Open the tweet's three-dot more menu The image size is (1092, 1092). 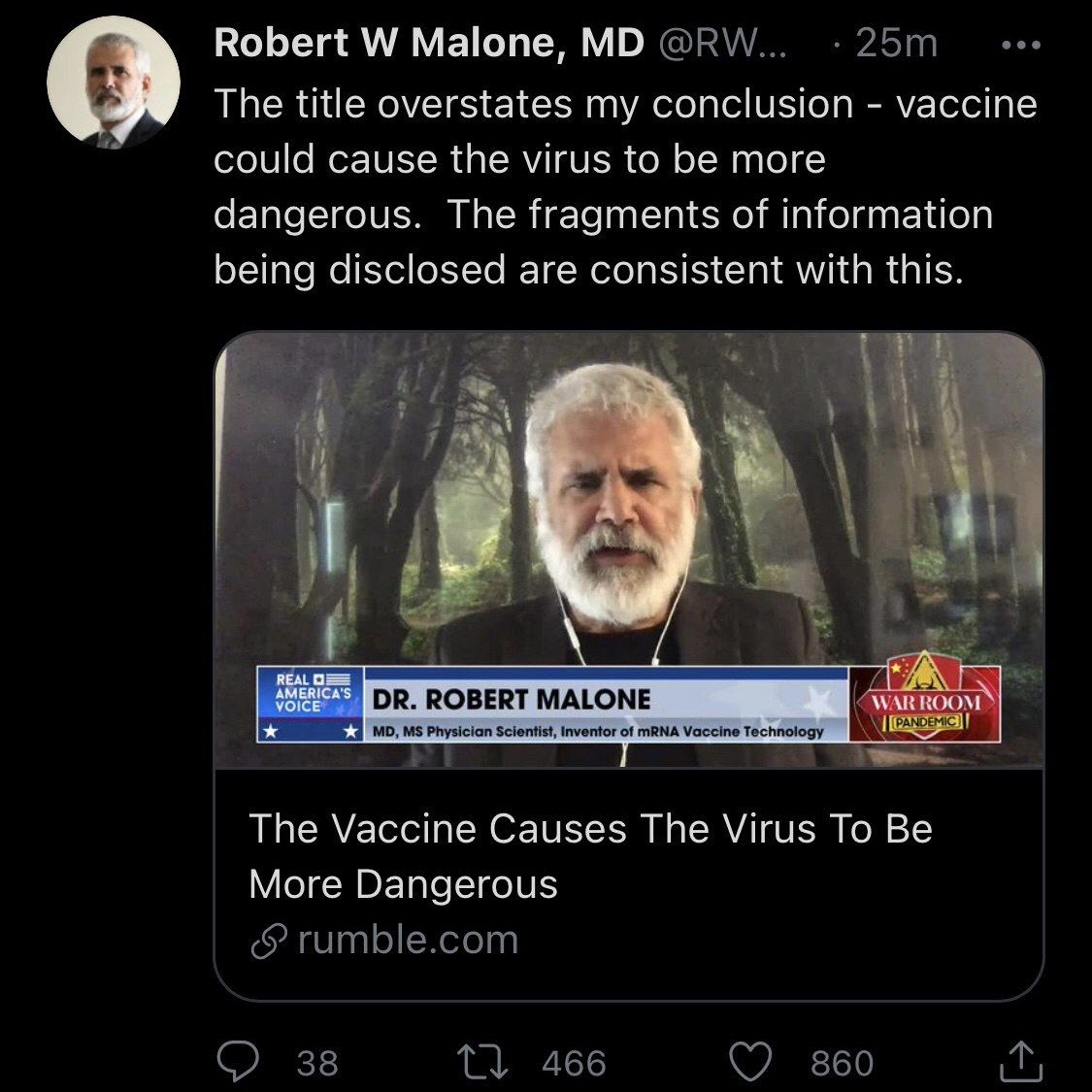1020,45
